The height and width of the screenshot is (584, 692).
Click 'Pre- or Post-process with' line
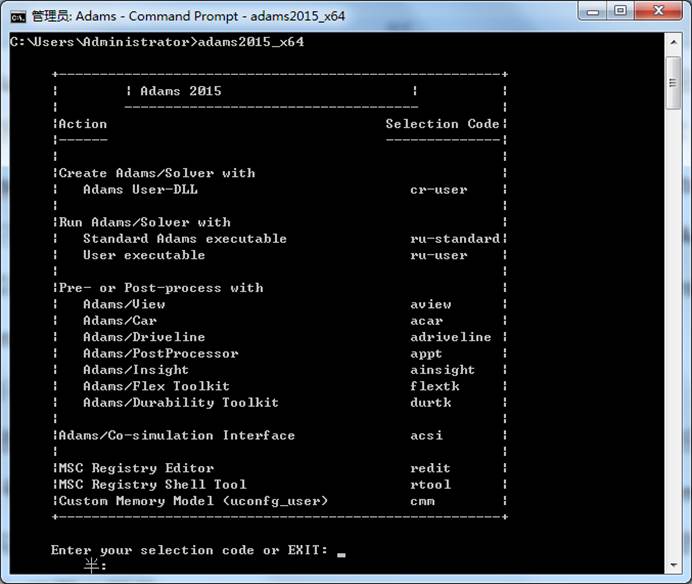point(161,288)
